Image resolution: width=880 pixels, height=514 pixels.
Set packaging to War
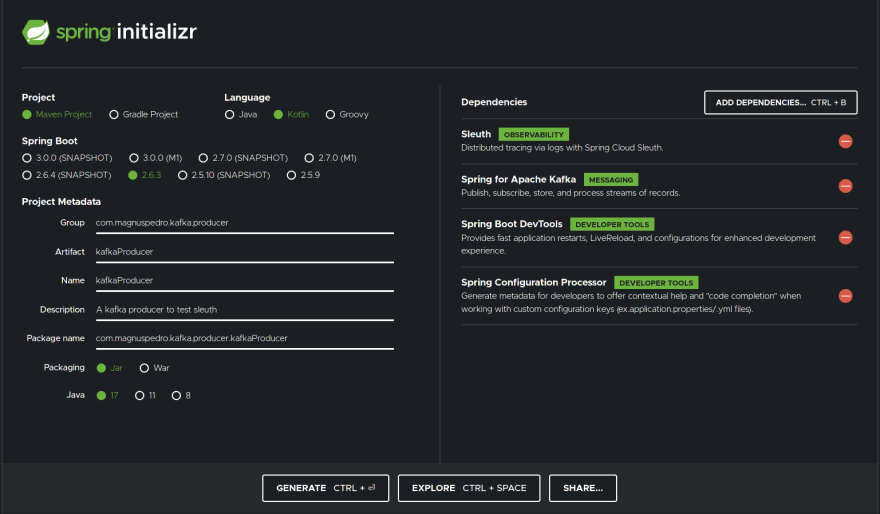[x=154, y=368]
